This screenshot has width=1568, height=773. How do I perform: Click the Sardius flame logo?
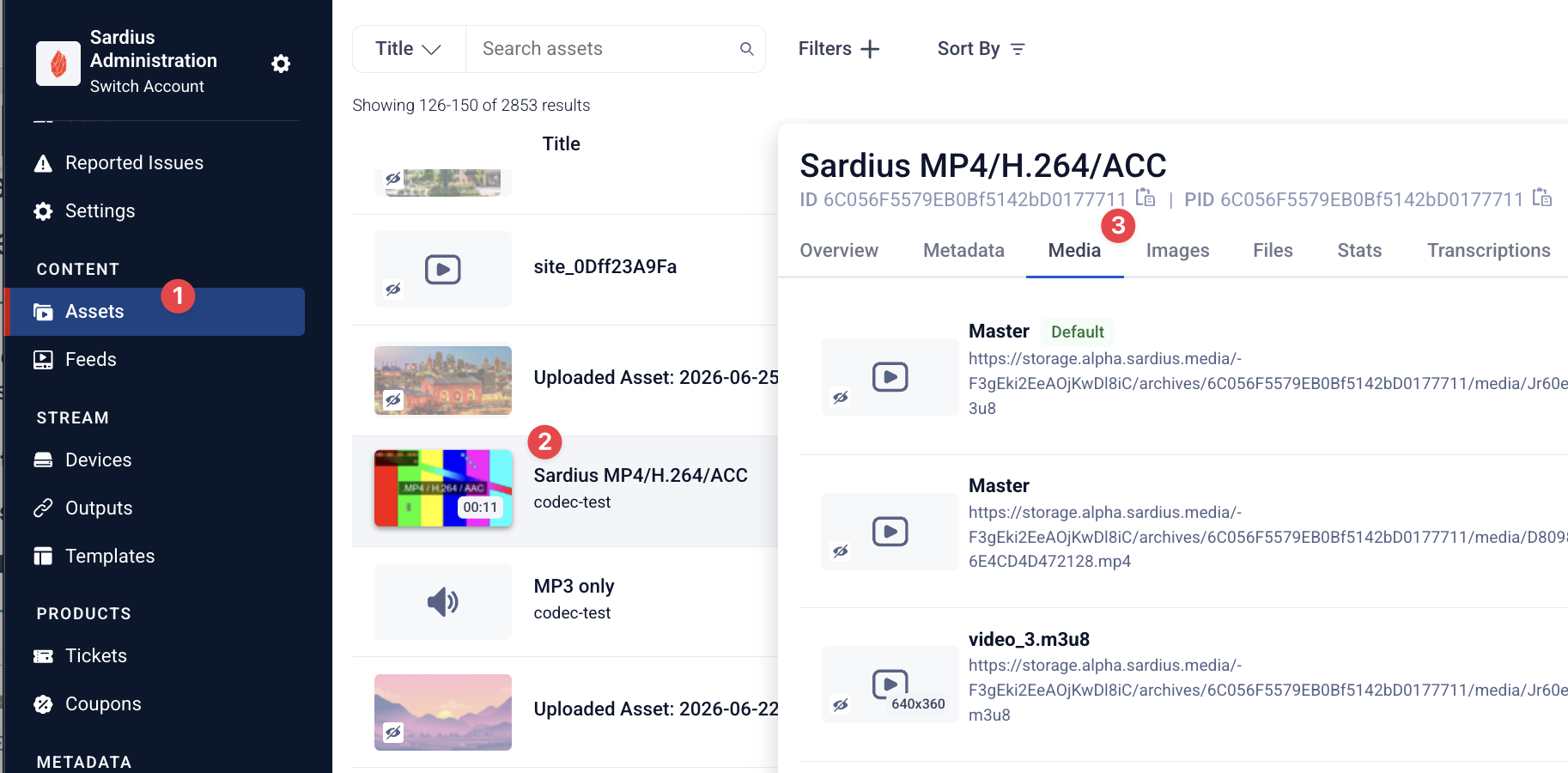[x=58, y=63]
